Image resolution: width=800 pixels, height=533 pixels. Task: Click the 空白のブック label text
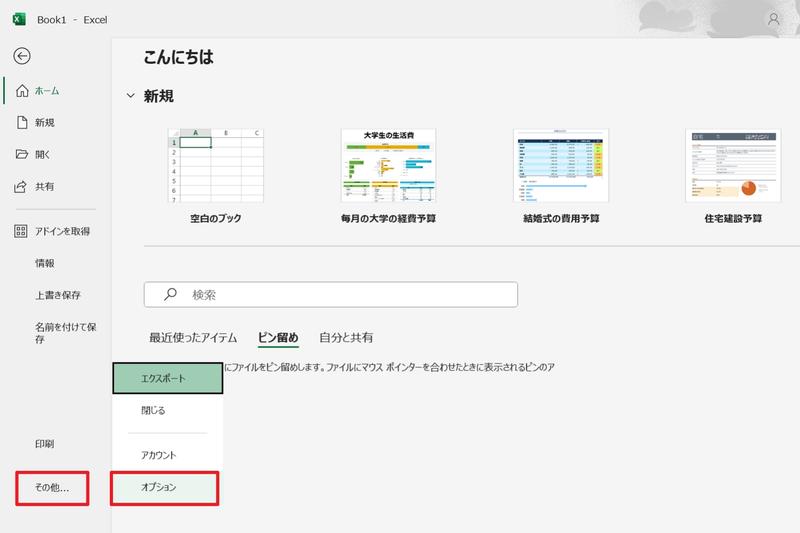(x=216, y=218)
